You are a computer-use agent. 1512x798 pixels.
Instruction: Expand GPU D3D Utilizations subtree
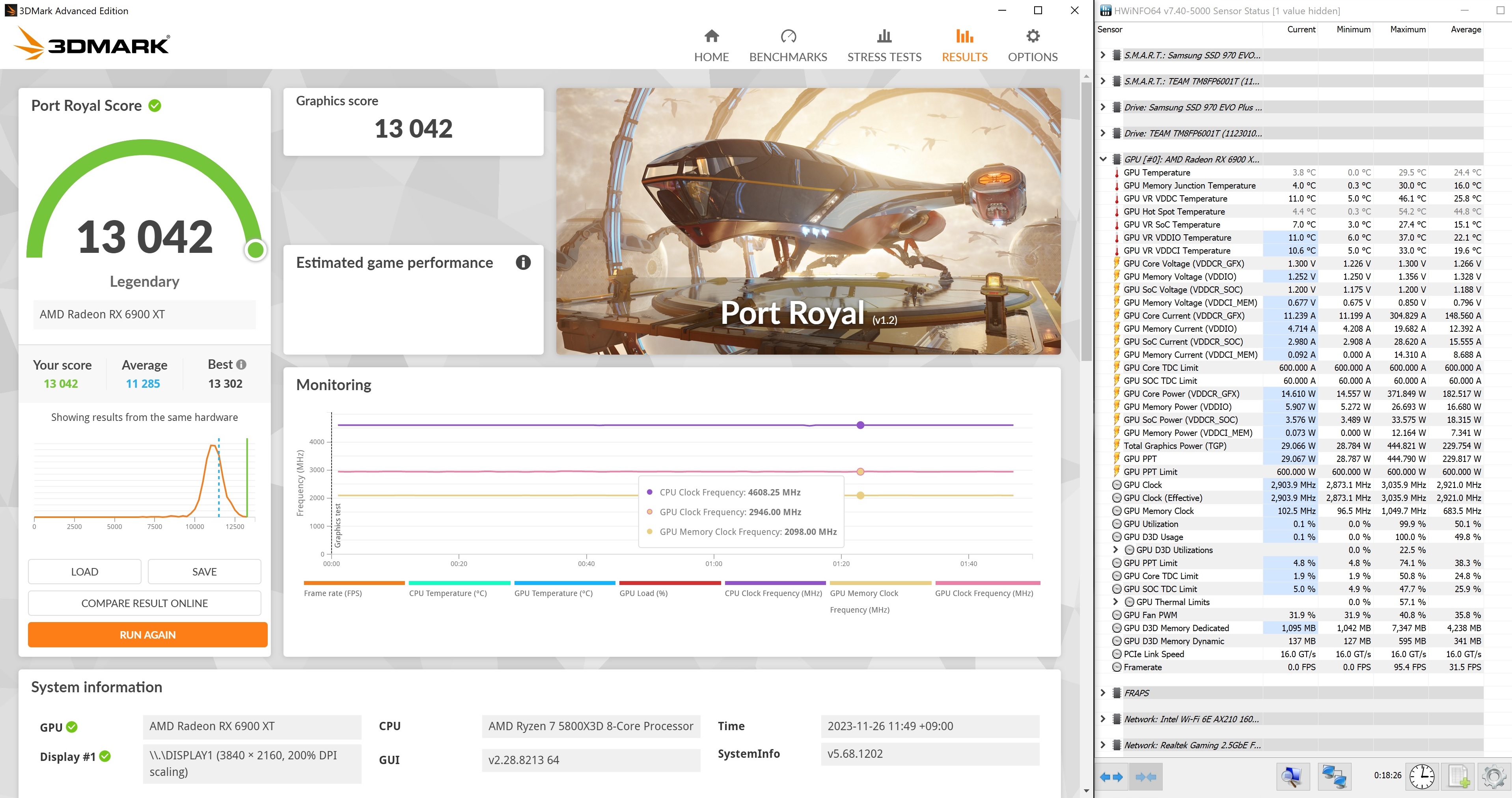(1115, 550)
